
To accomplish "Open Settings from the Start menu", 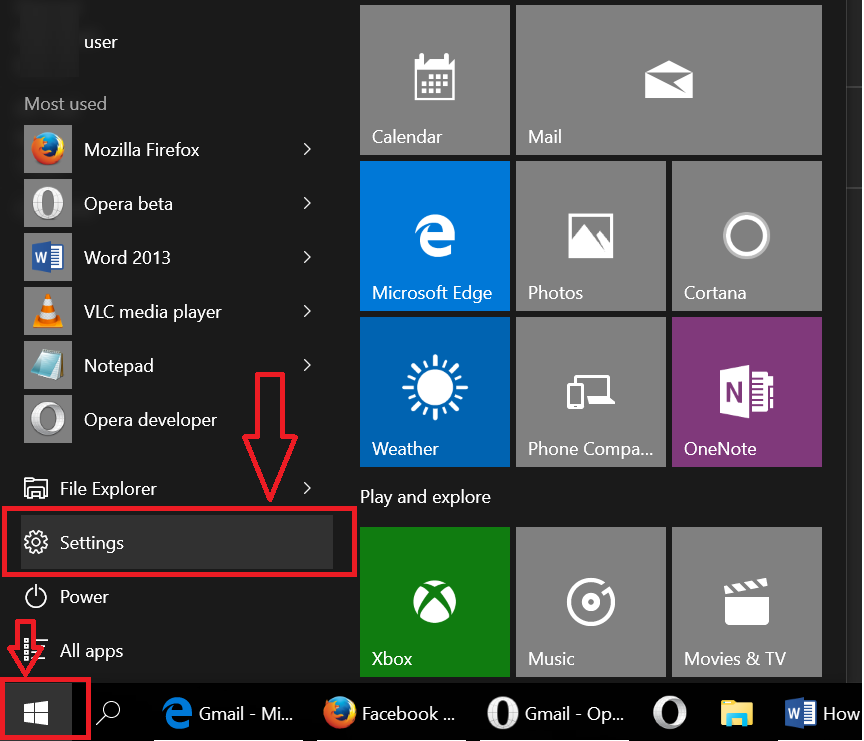I will click(x=177, y=542).
